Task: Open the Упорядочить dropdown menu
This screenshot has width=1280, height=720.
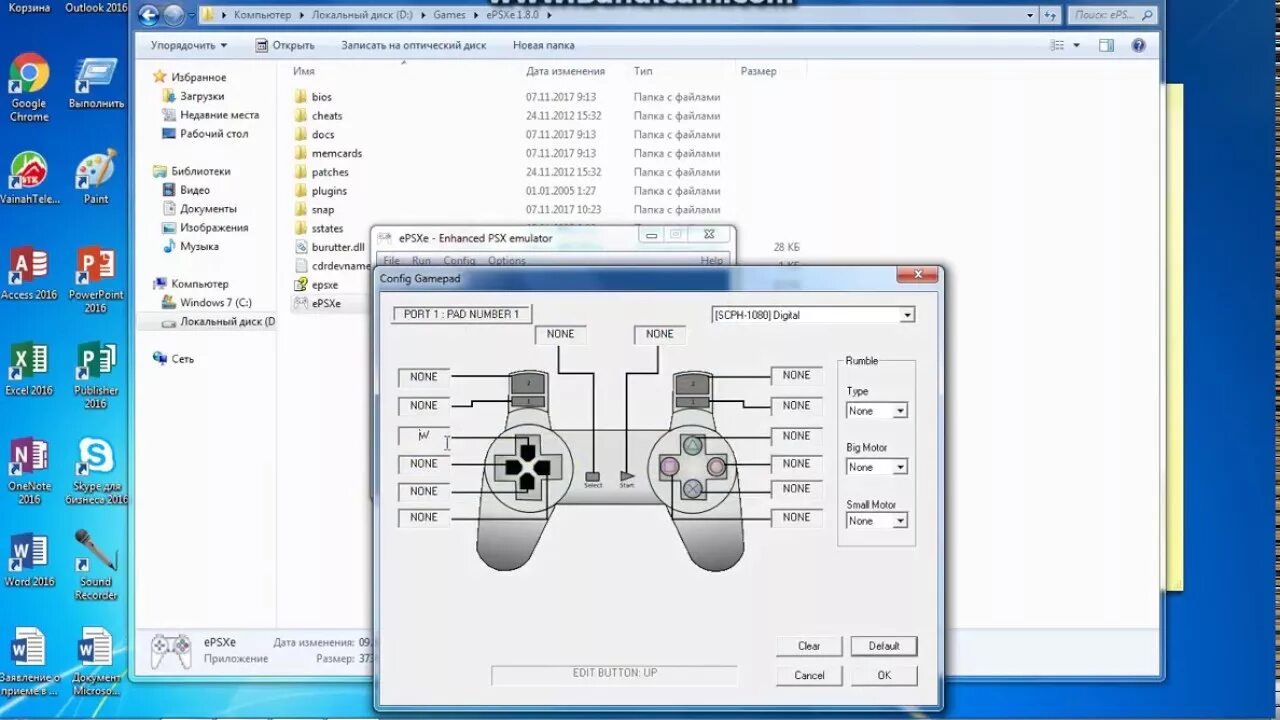Action: pos(188,45)
